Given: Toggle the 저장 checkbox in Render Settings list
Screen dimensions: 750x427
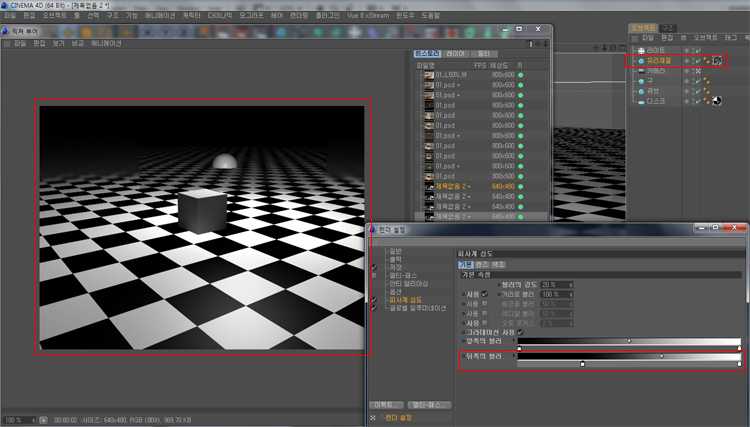Looking at the screenshot, I should click(374, 267).
